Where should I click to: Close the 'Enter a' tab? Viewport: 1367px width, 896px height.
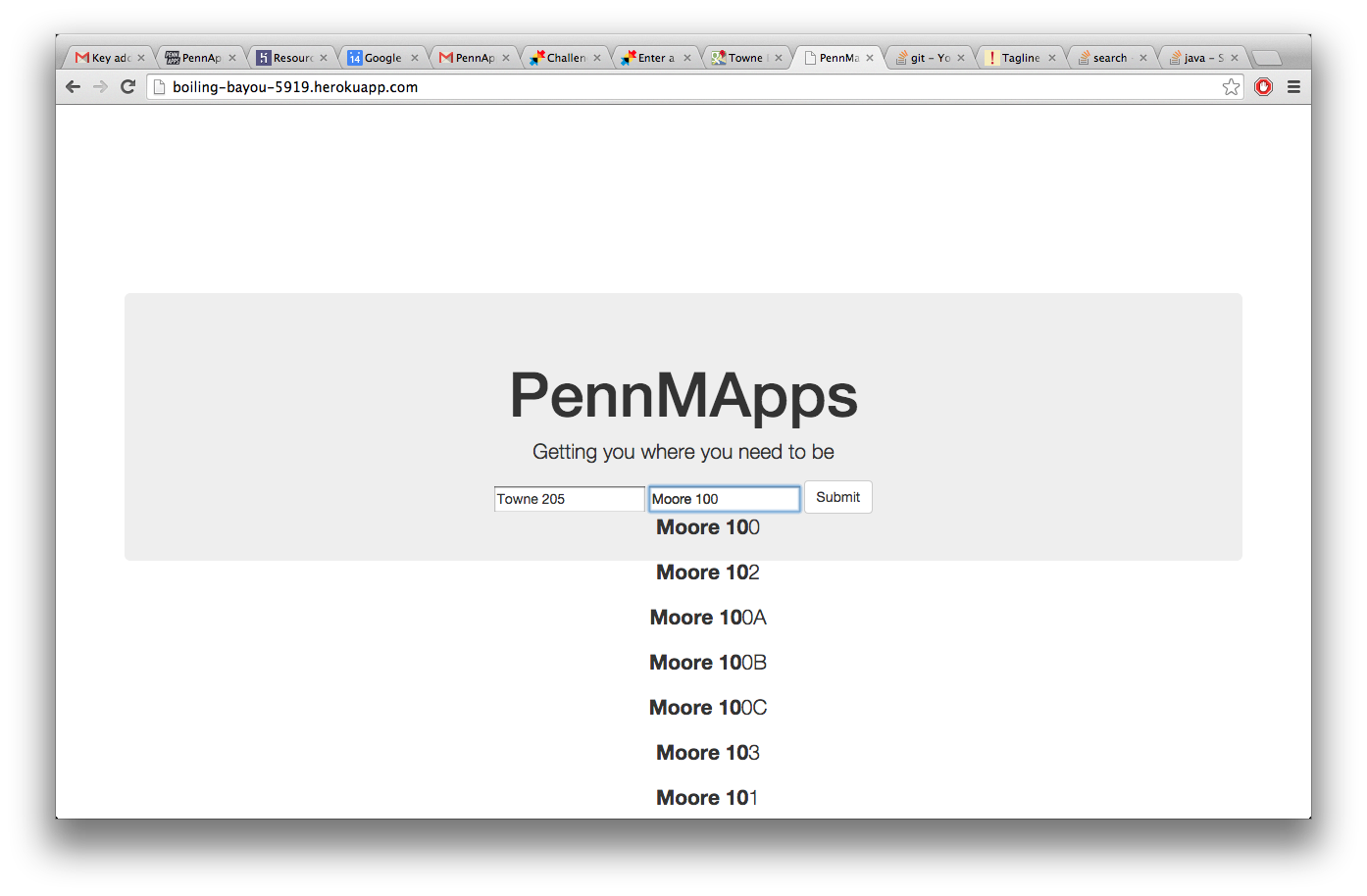pyautogui.click(x=687, y=58)
